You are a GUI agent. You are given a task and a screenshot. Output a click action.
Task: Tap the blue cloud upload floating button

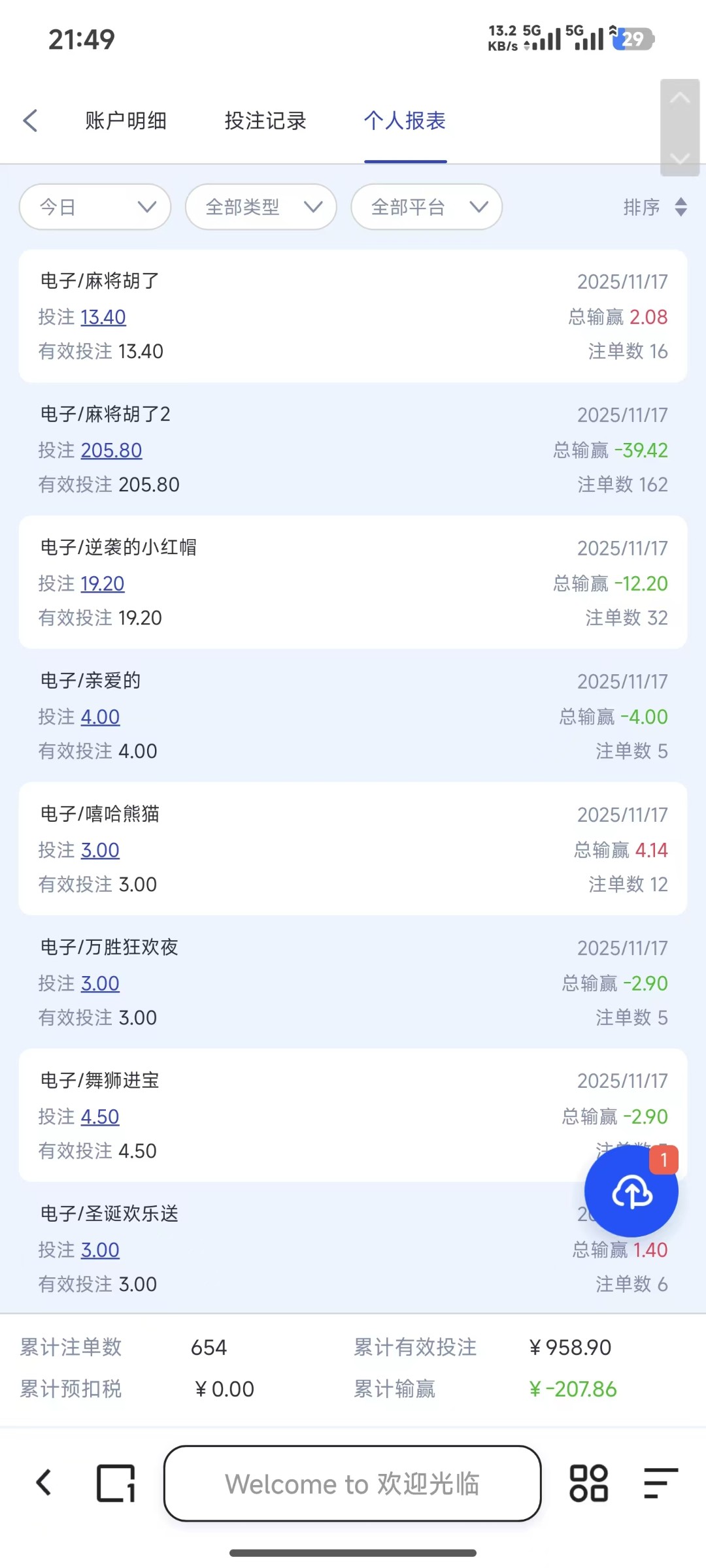click(x=631, y=1192)
